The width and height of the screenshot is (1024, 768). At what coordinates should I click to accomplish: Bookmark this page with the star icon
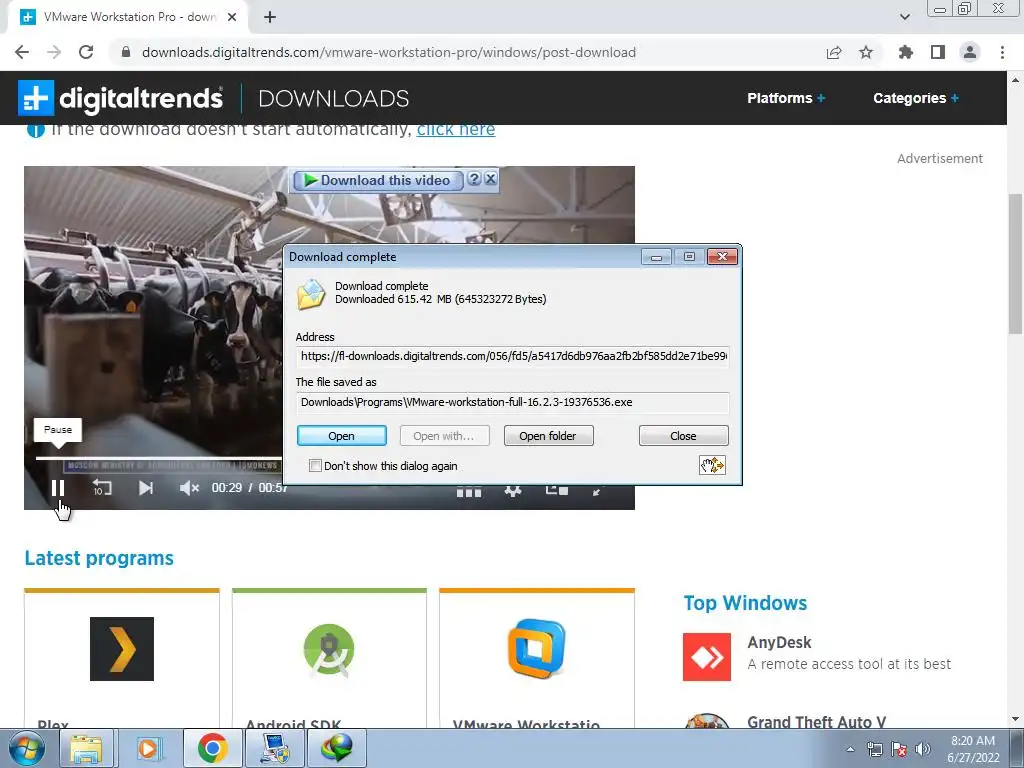pyautogui.click(x=866, y=52)
